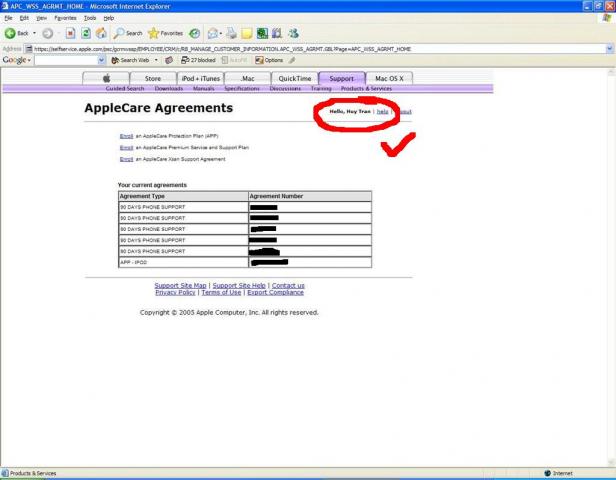Switch to the QuickTime tab

[295, 78]
